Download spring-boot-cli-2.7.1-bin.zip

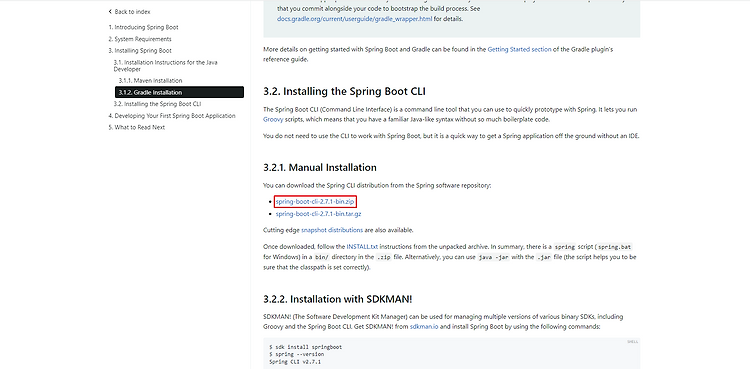[315, 202]
